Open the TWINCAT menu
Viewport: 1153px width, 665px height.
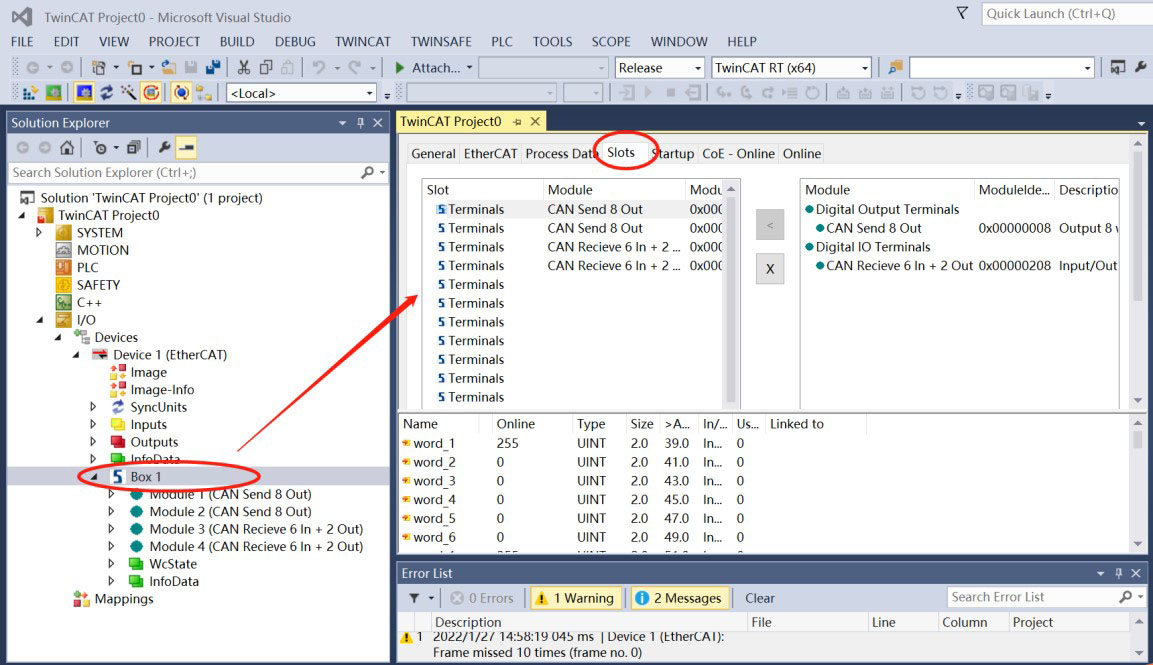pos(363,42)
